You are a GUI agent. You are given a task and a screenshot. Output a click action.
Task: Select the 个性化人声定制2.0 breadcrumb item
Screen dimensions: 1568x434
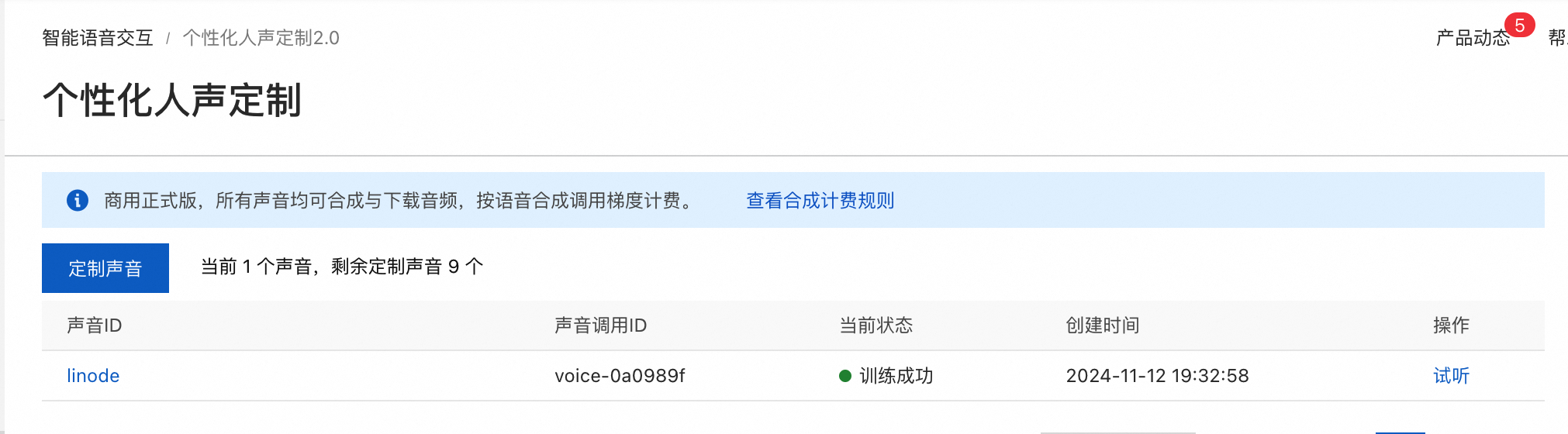click(261, 38)
